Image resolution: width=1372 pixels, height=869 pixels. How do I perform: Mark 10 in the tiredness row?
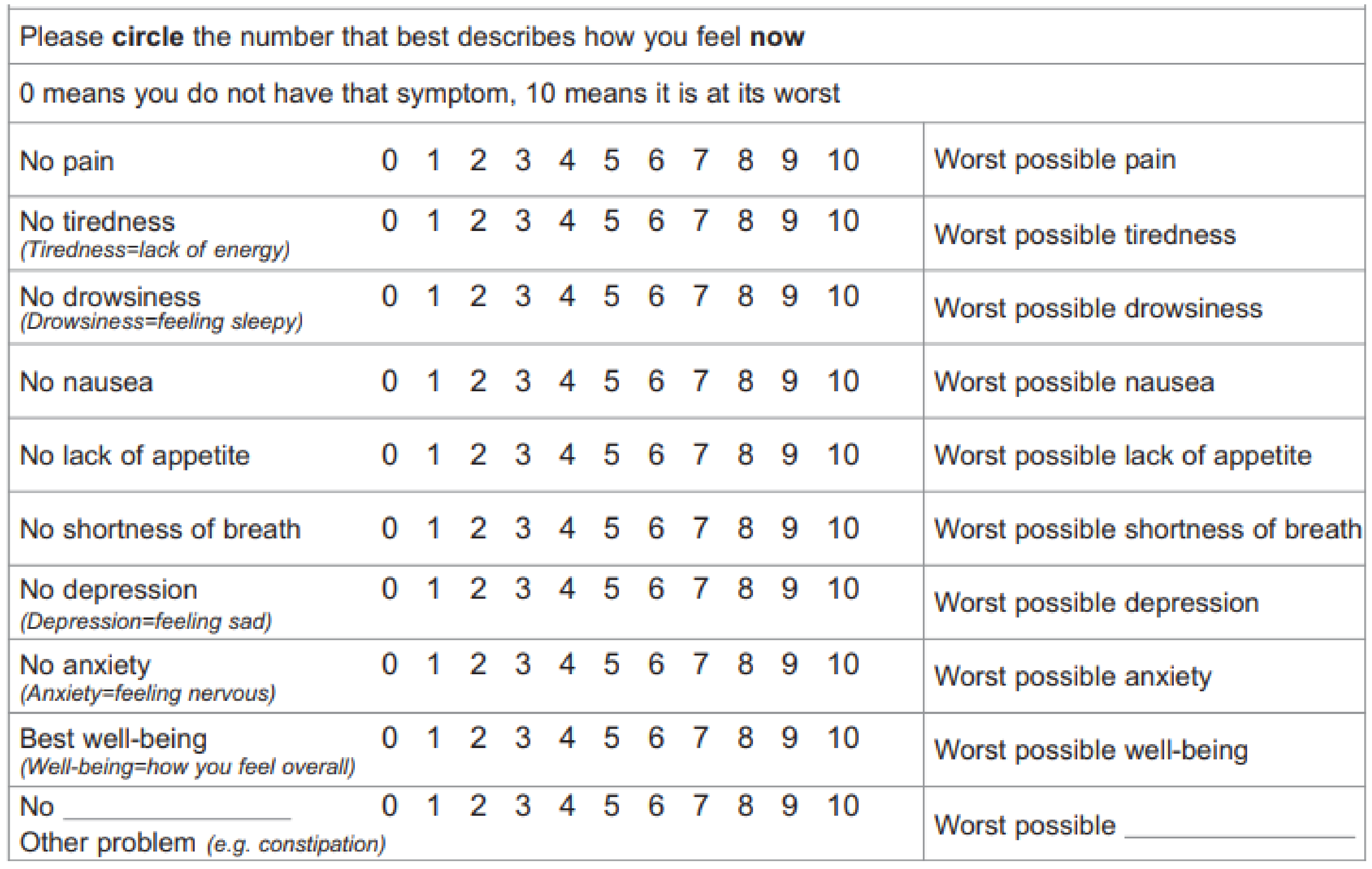pyautogui.click(x=842, y=221)
